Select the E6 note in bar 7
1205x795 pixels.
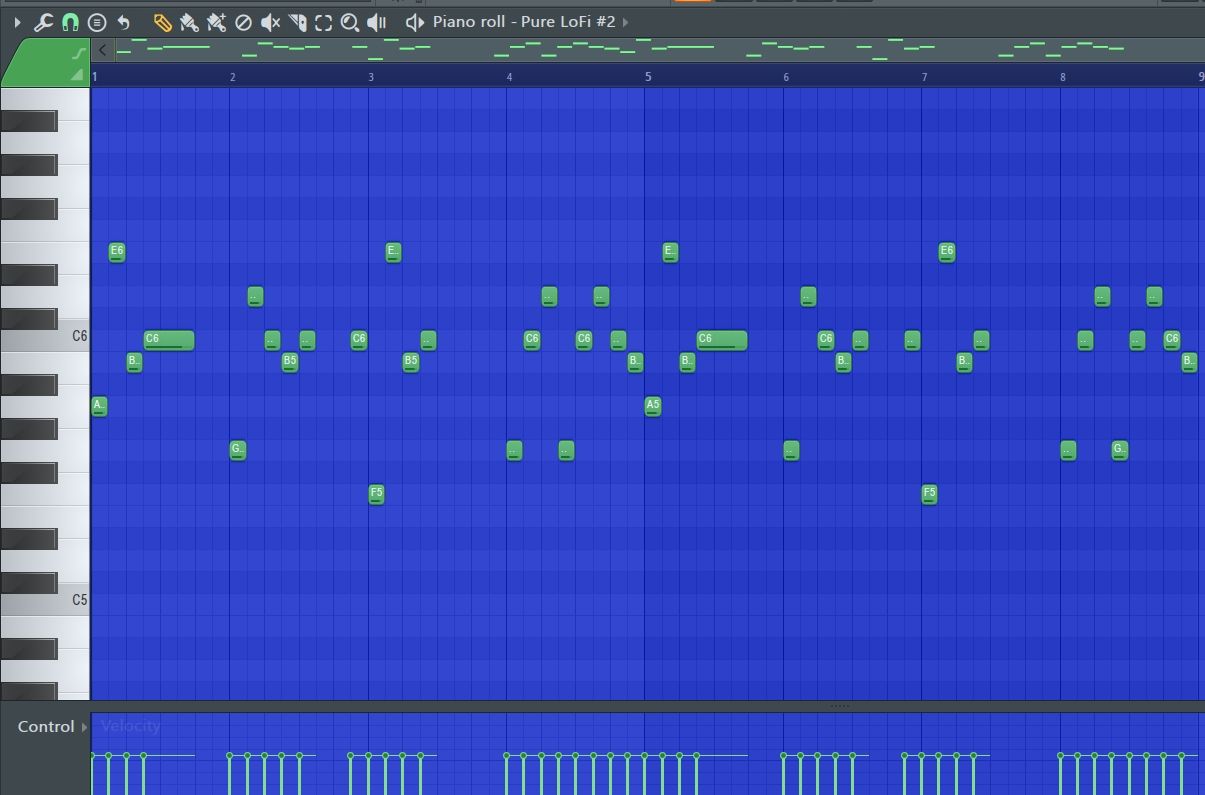947,252
